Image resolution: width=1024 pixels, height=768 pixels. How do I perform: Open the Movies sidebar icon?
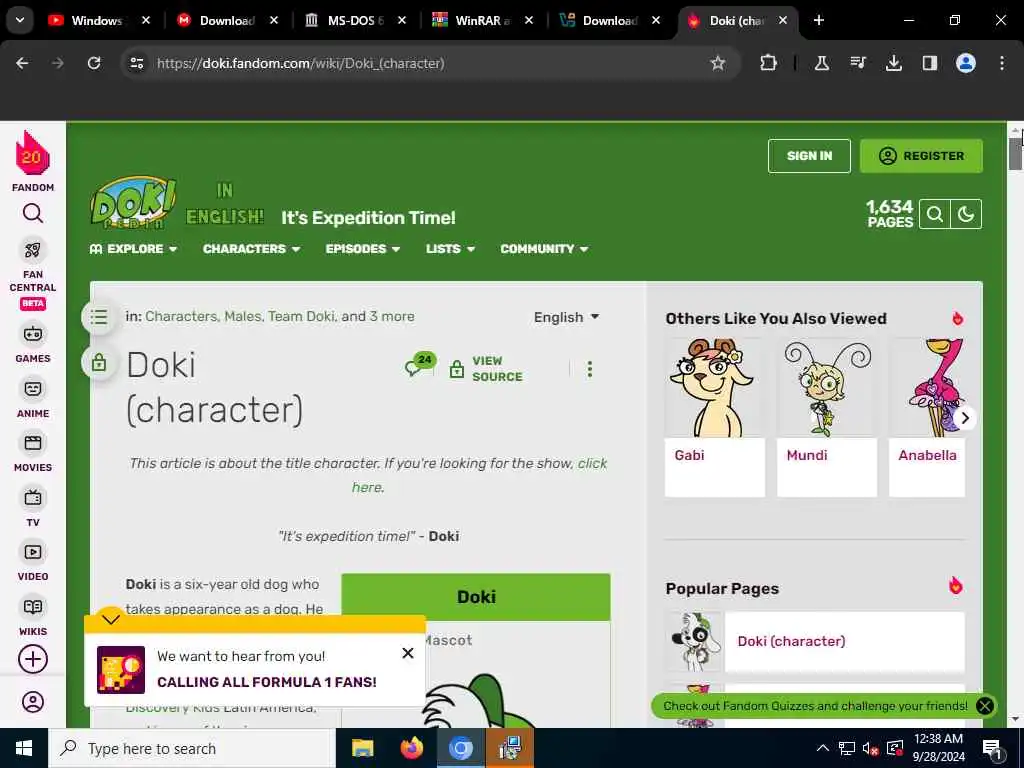tap(33, 443)
